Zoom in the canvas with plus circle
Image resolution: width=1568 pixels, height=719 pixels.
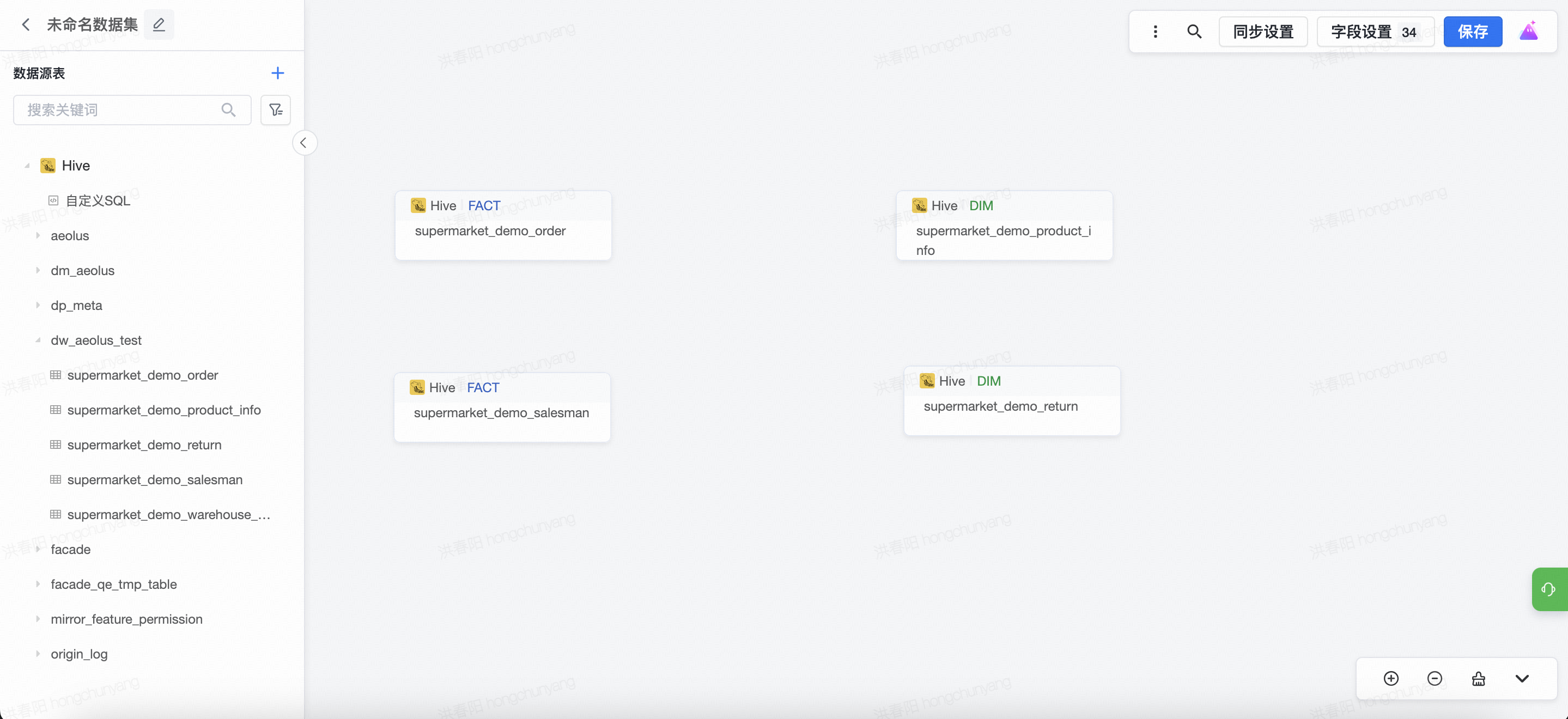tap(1391, 678)
